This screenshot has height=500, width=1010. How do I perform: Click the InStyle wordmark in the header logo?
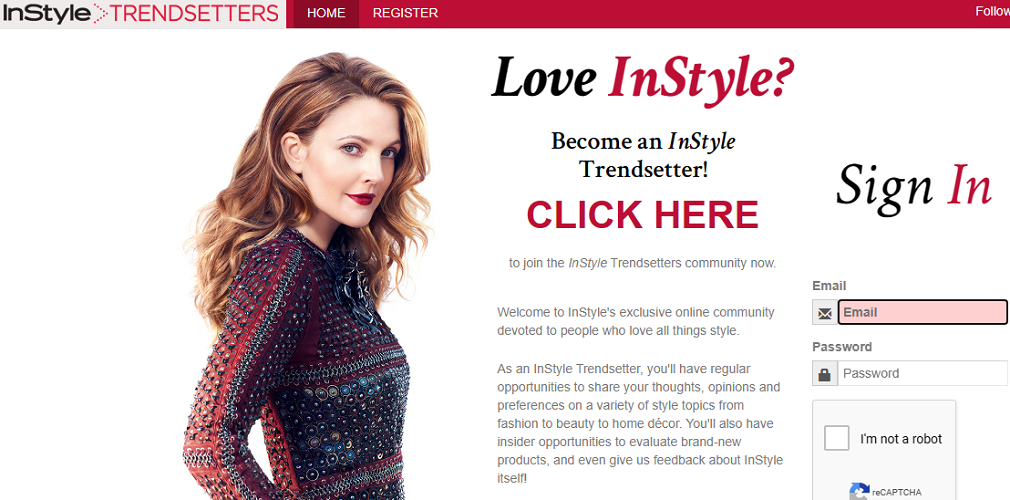pyautogui.click(x=46, y=13)
